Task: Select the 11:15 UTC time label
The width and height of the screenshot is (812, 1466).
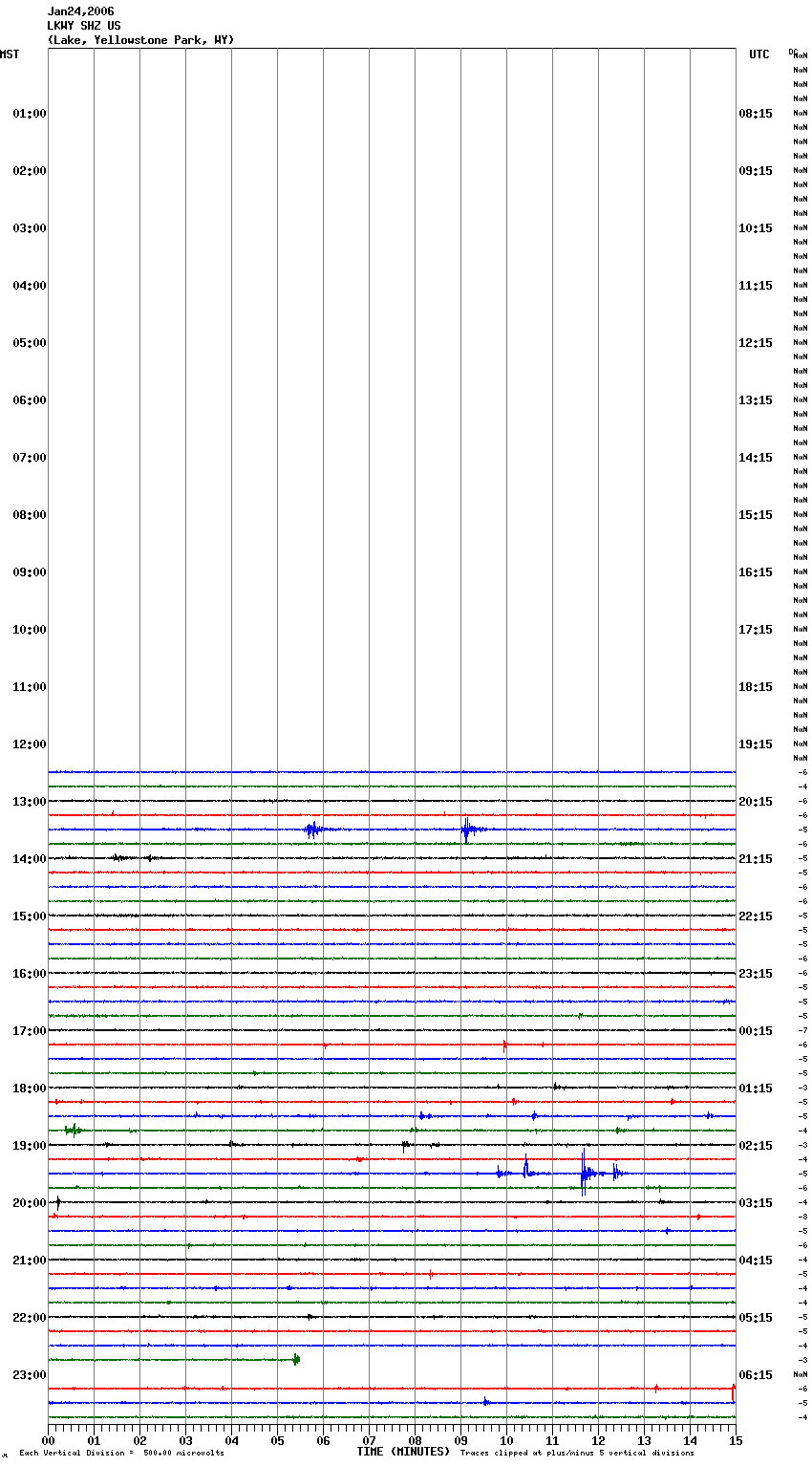Action: pyautogui.click(x=755, y=286)
